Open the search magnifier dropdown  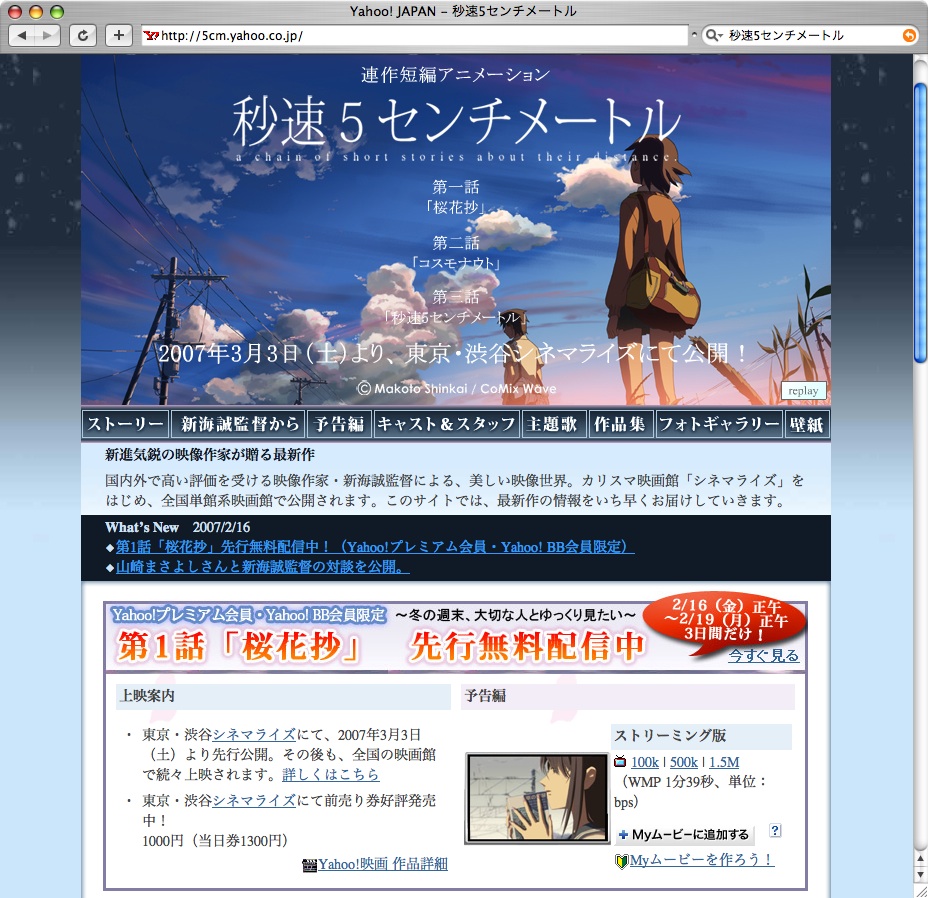pos(714,36)
